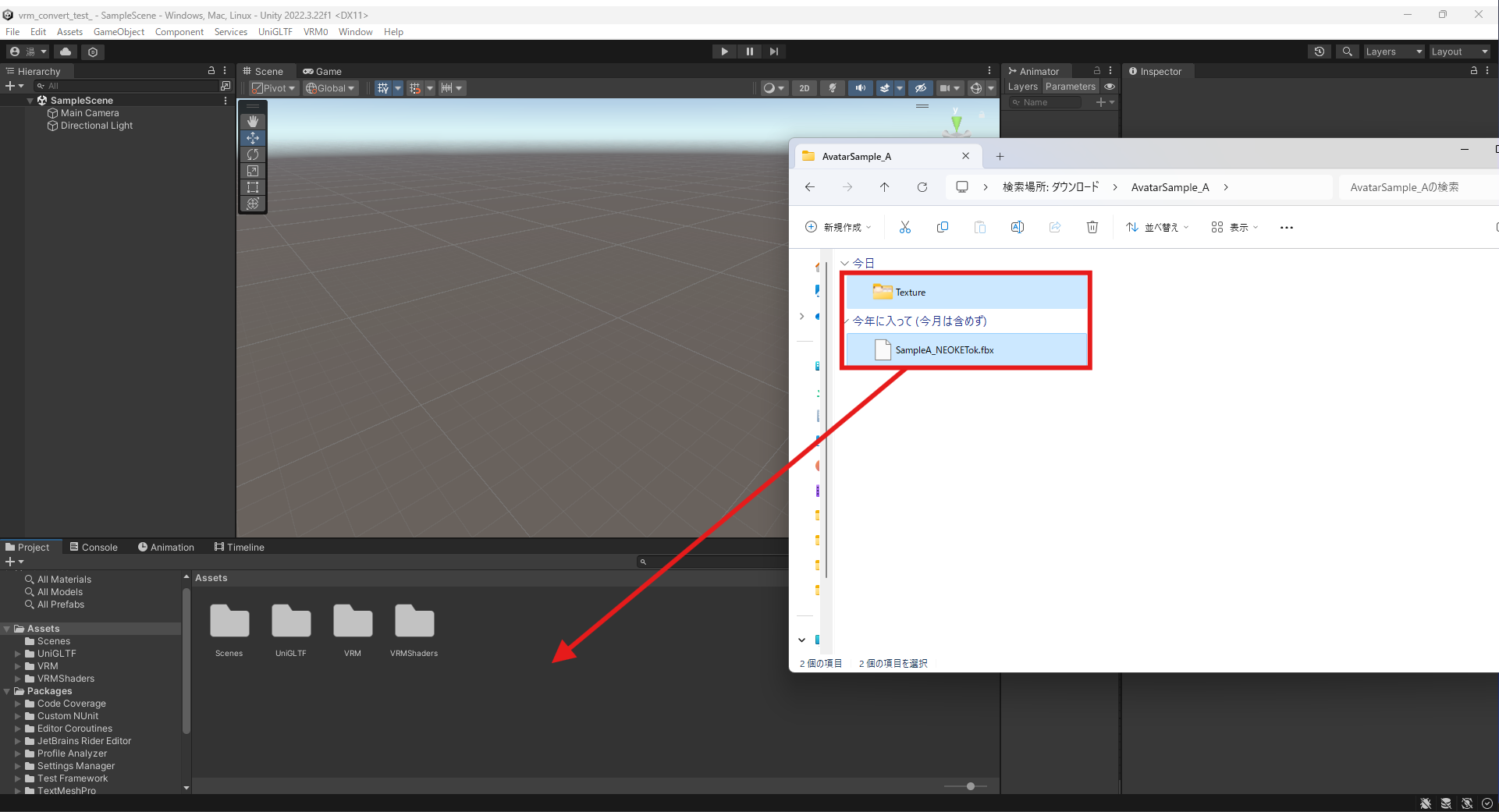The image size is (1499, 812).
Task: Open the Unity cloud services icon
Action: click(x=65, y=51)
